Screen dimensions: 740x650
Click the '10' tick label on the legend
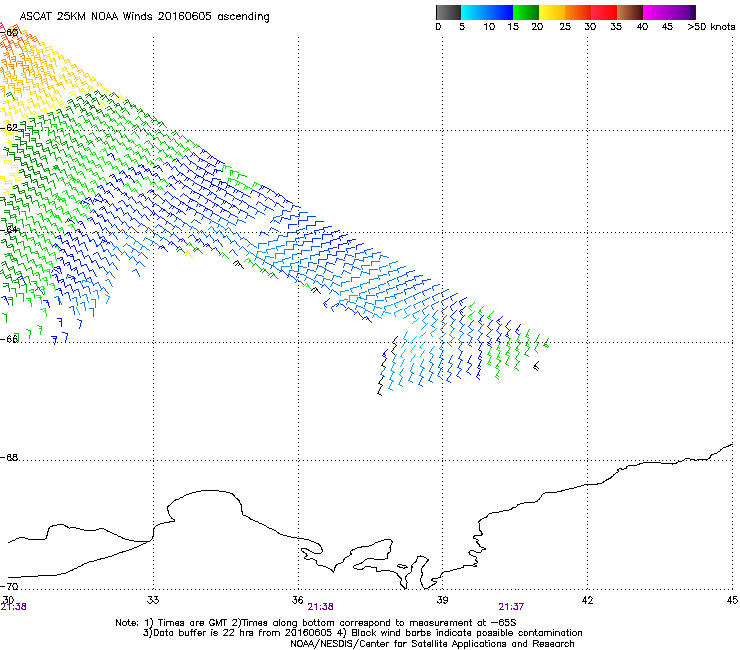489,27
